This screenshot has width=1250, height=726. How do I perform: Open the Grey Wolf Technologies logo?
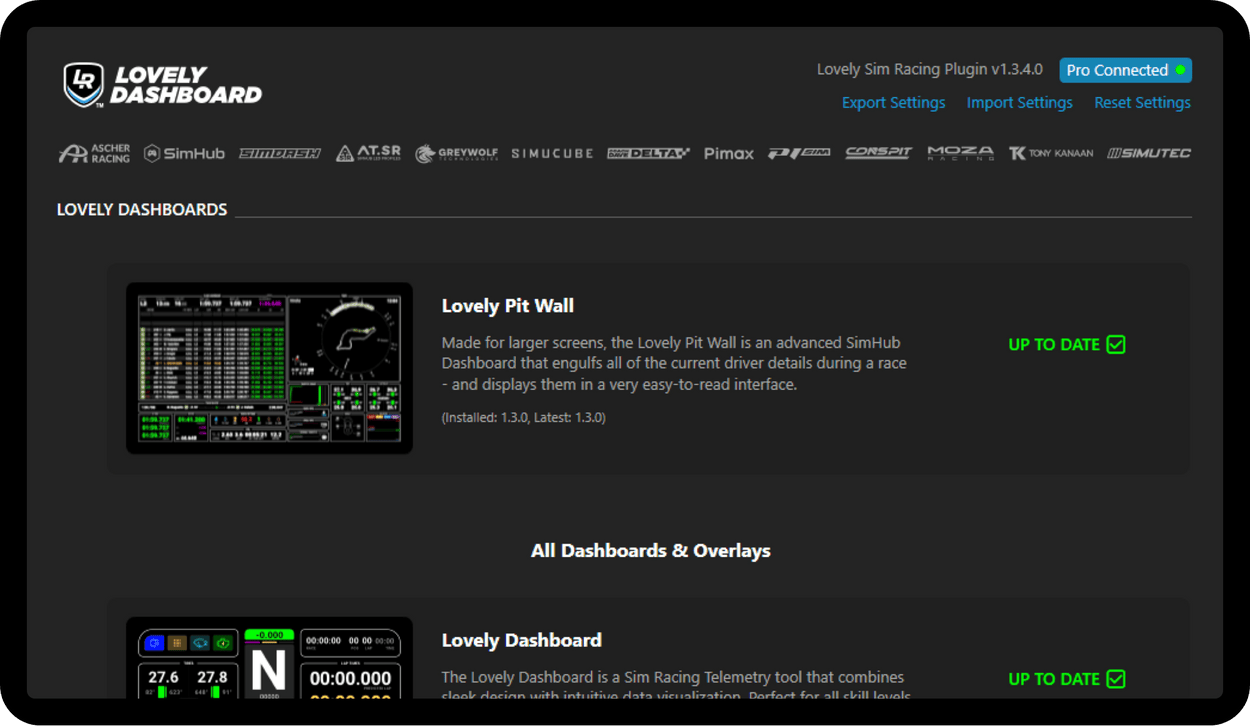pyautogui.click(x=456, y=153)
